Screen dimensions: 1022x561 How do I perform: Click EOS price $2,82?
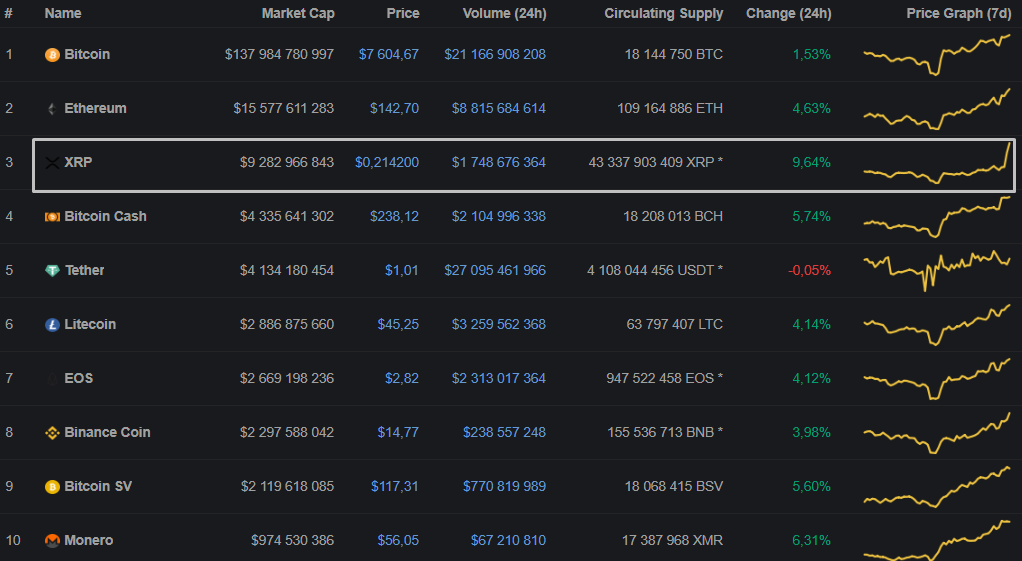[x=402, y=379]
